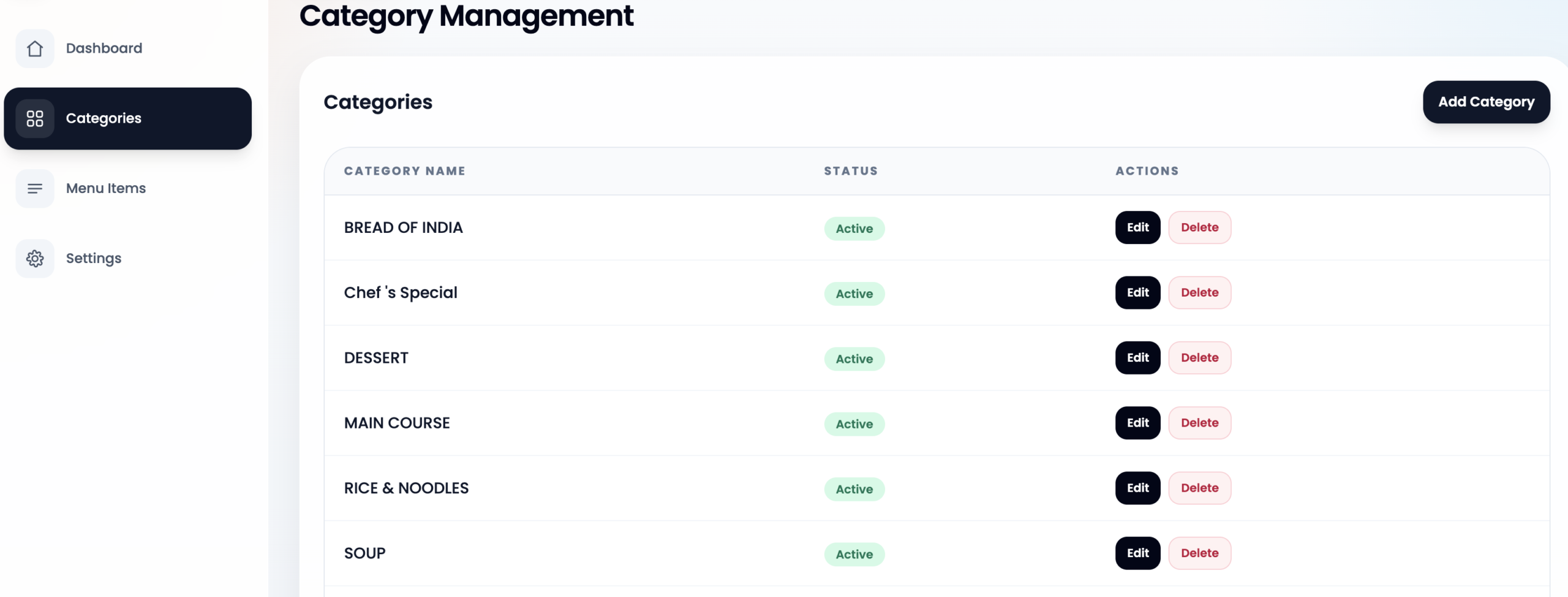The height and width of the screenshot is (597, 1568).
Task: Delete the MAIN COURSE category
Action: point(1199,423)
